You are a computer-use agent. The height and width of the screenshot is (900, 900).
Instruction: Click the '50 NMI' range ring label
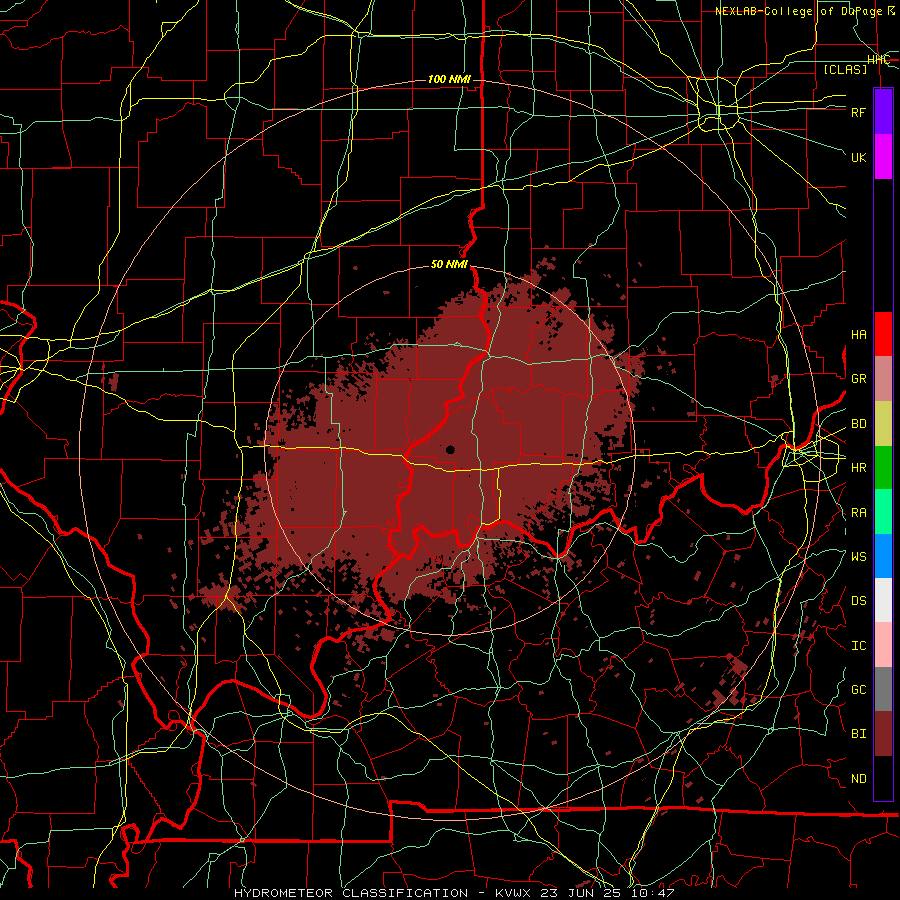pos(449,265)
